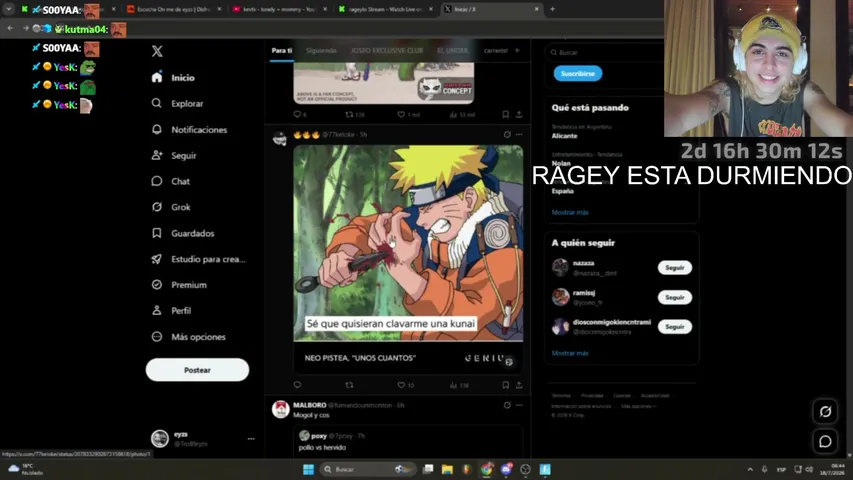Open more options on the MALBORO post
853x480 pixels.
pos(519,405)
